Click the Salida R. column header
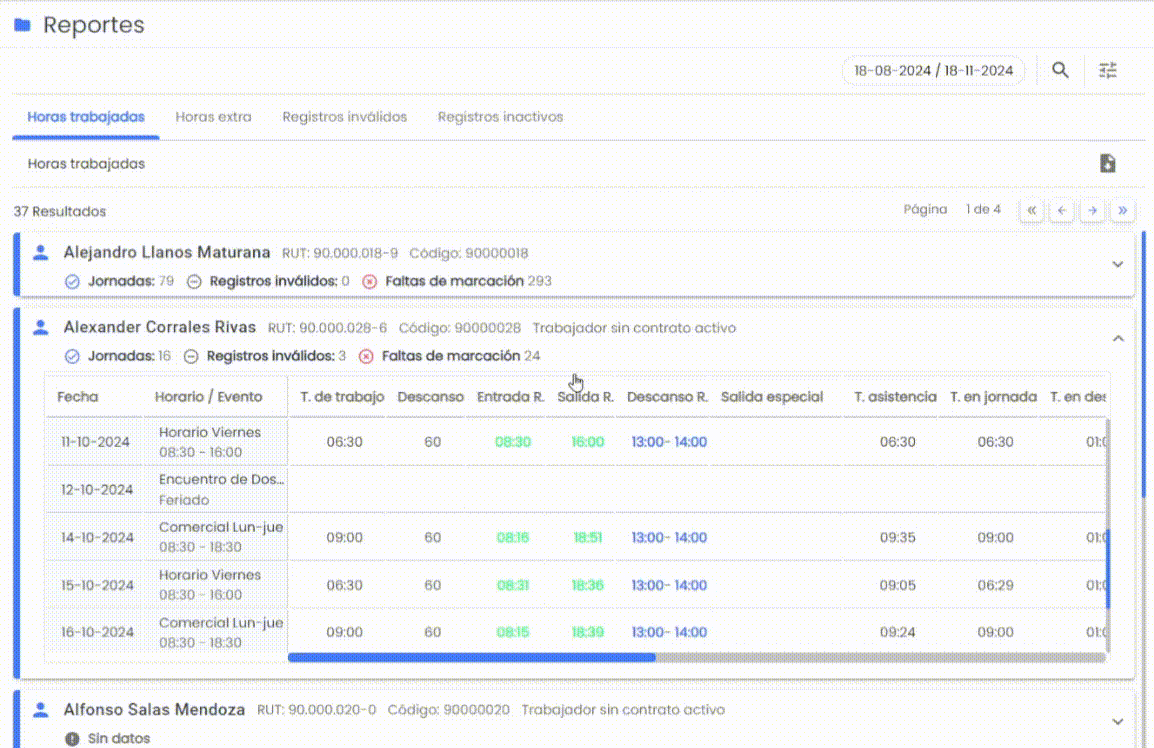Viewport: 1154px width, 748px height. (x=586, y=397)
